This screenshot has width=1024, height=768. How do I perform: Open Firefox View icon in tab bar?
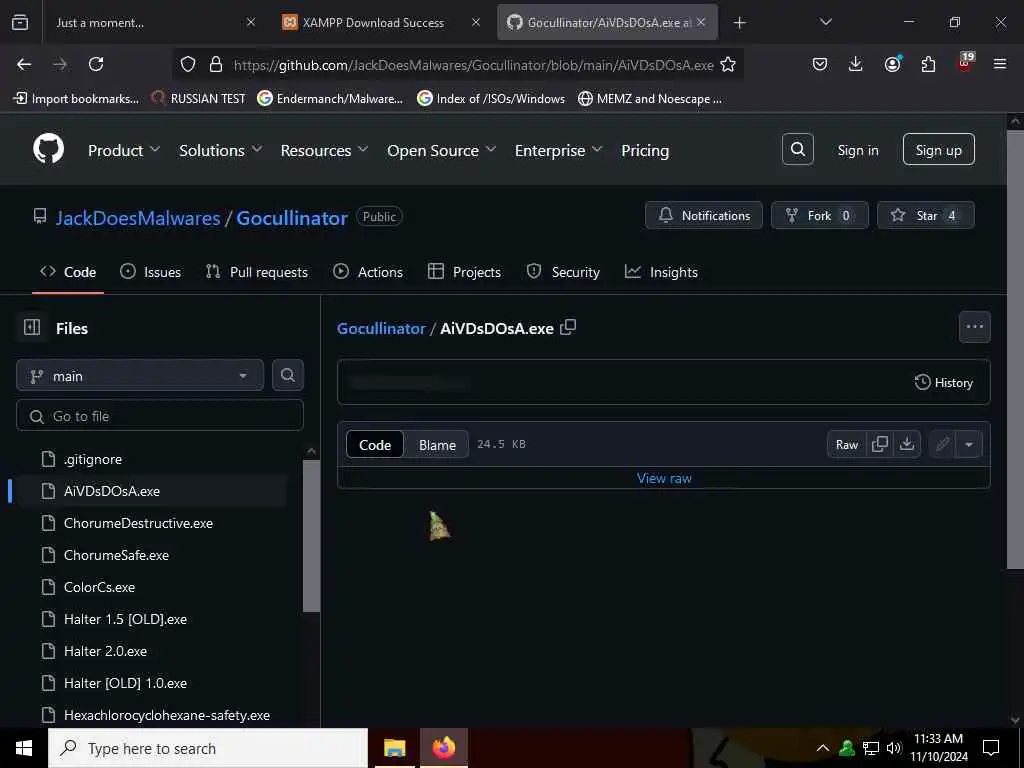tap(20, 22)
